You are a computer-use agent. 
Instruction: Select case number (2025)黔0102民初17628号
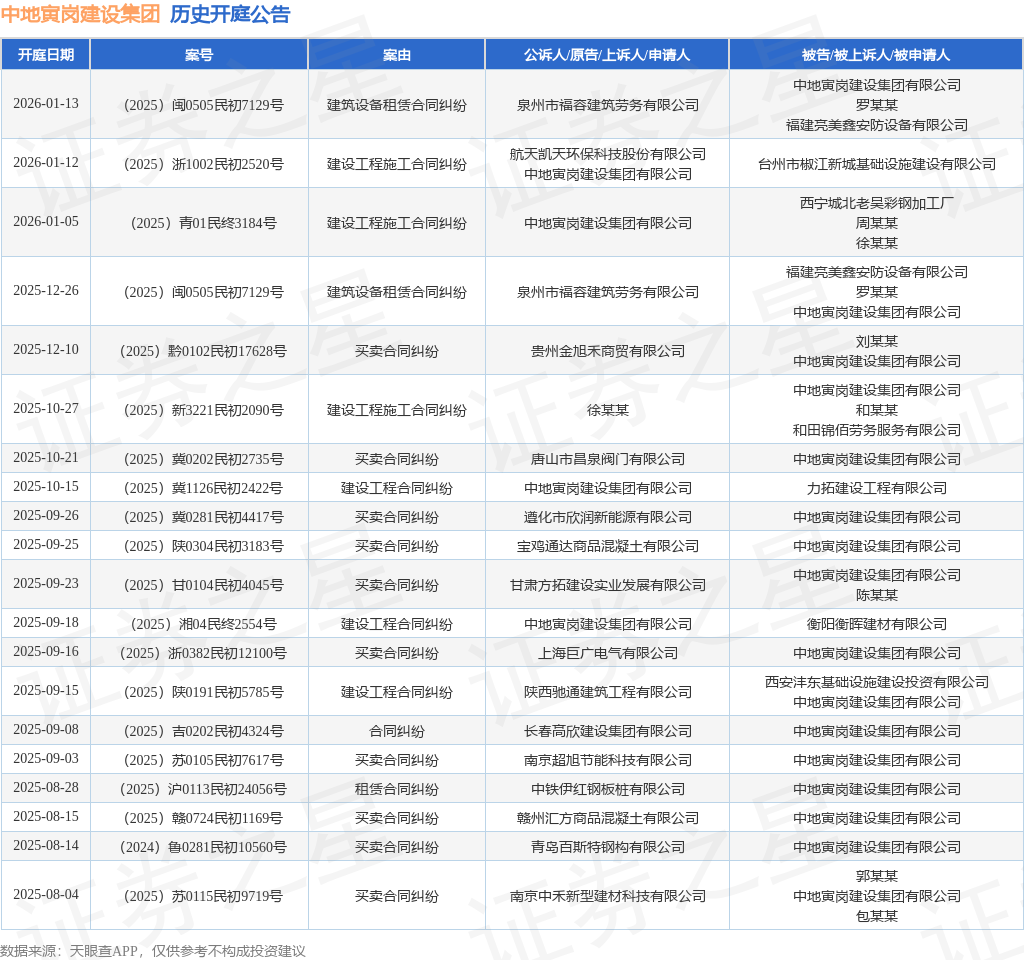click(203, 351)
